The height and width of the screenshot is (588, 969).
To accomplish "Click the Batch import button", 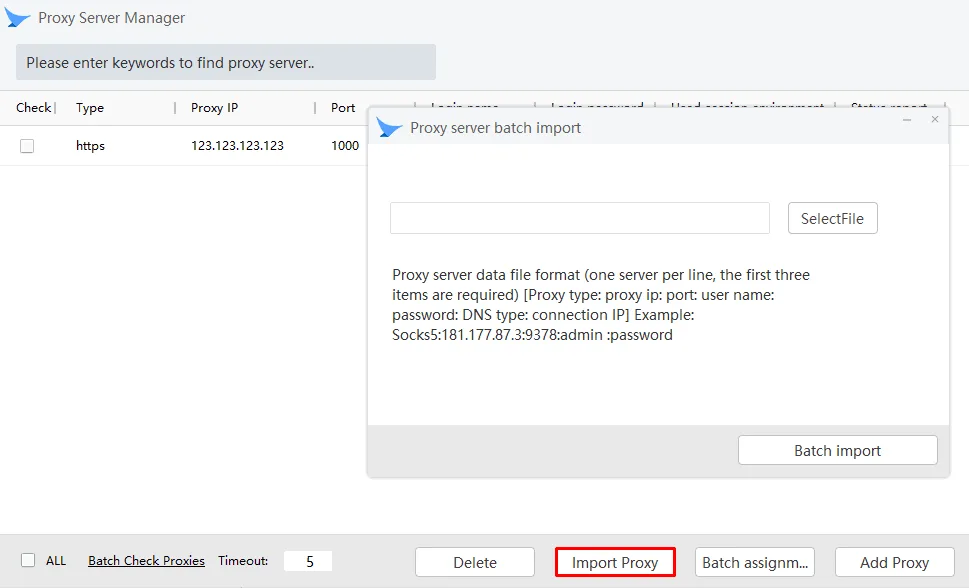I will 837,451.
